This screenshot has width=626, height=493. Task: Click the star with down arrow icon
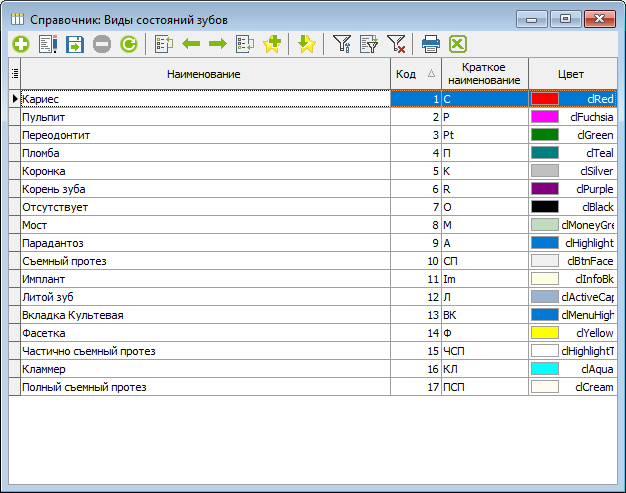tap(307, 44)
